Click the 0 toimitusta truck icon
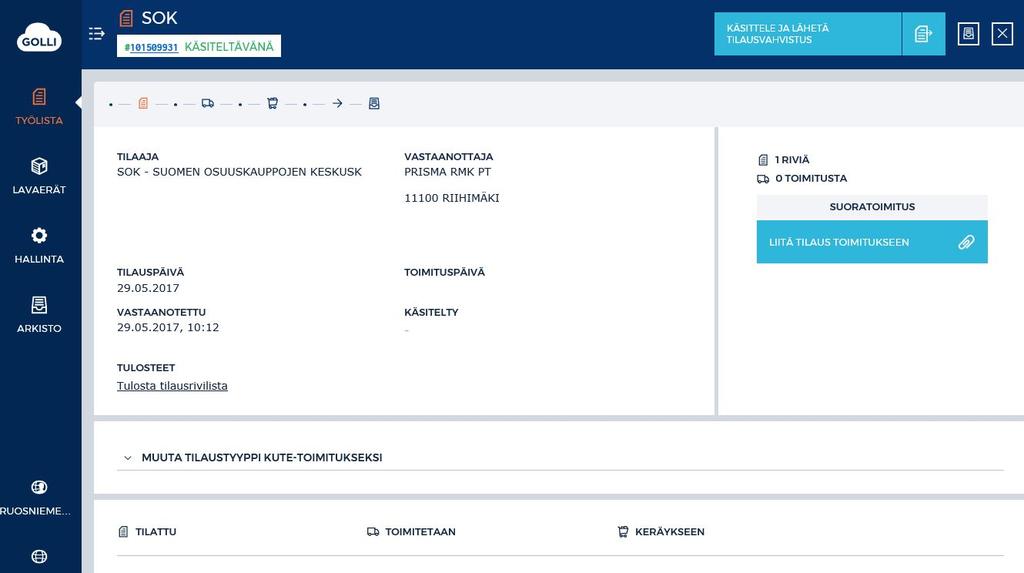Screen dimensions: 1024x573 763,178
